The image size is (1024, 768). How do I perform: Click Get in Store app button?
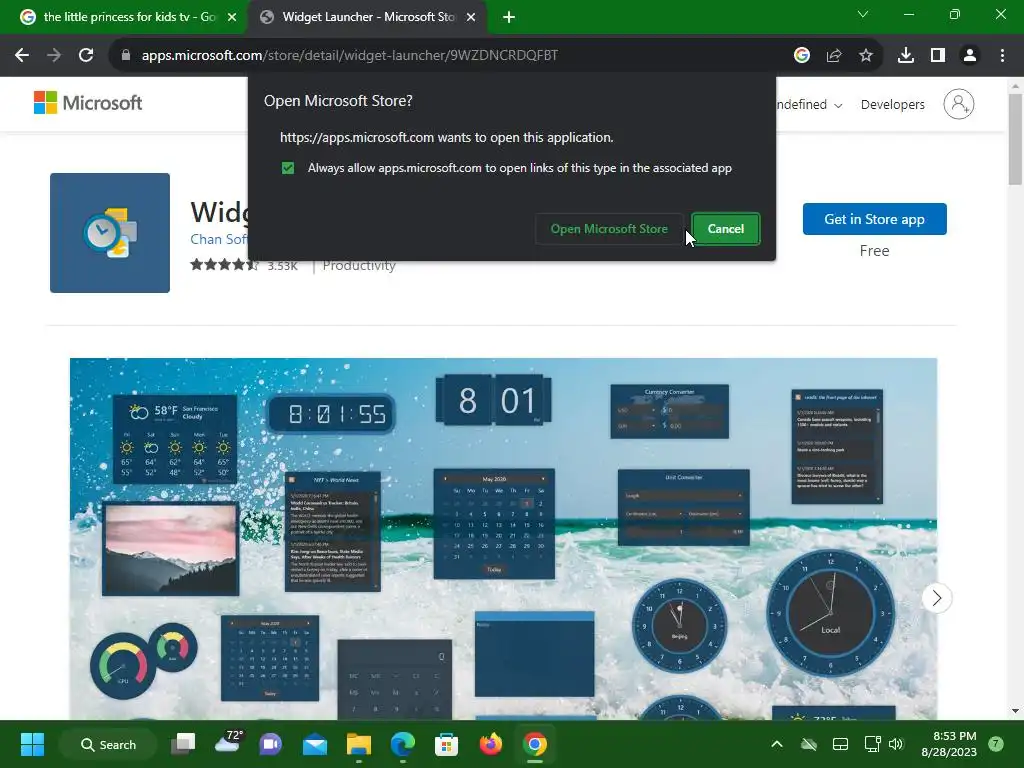click(x=874, y=219)
